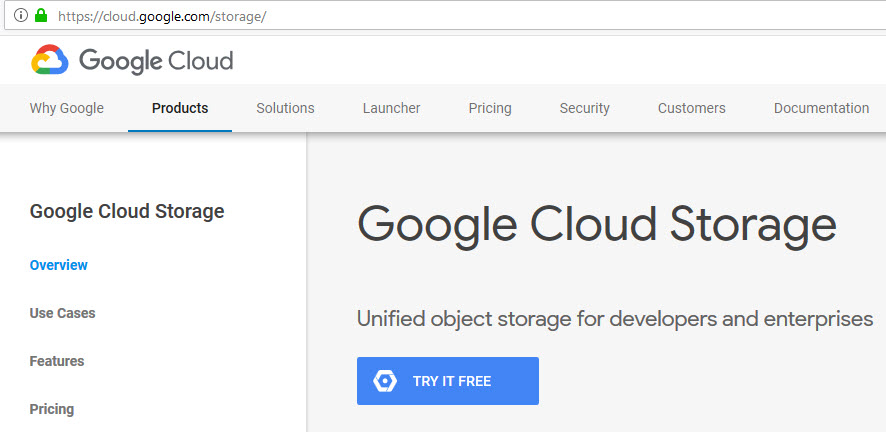886x432 pixels.
Task: Click the Google Cloud wordmark text
Action: click(156, 61)
